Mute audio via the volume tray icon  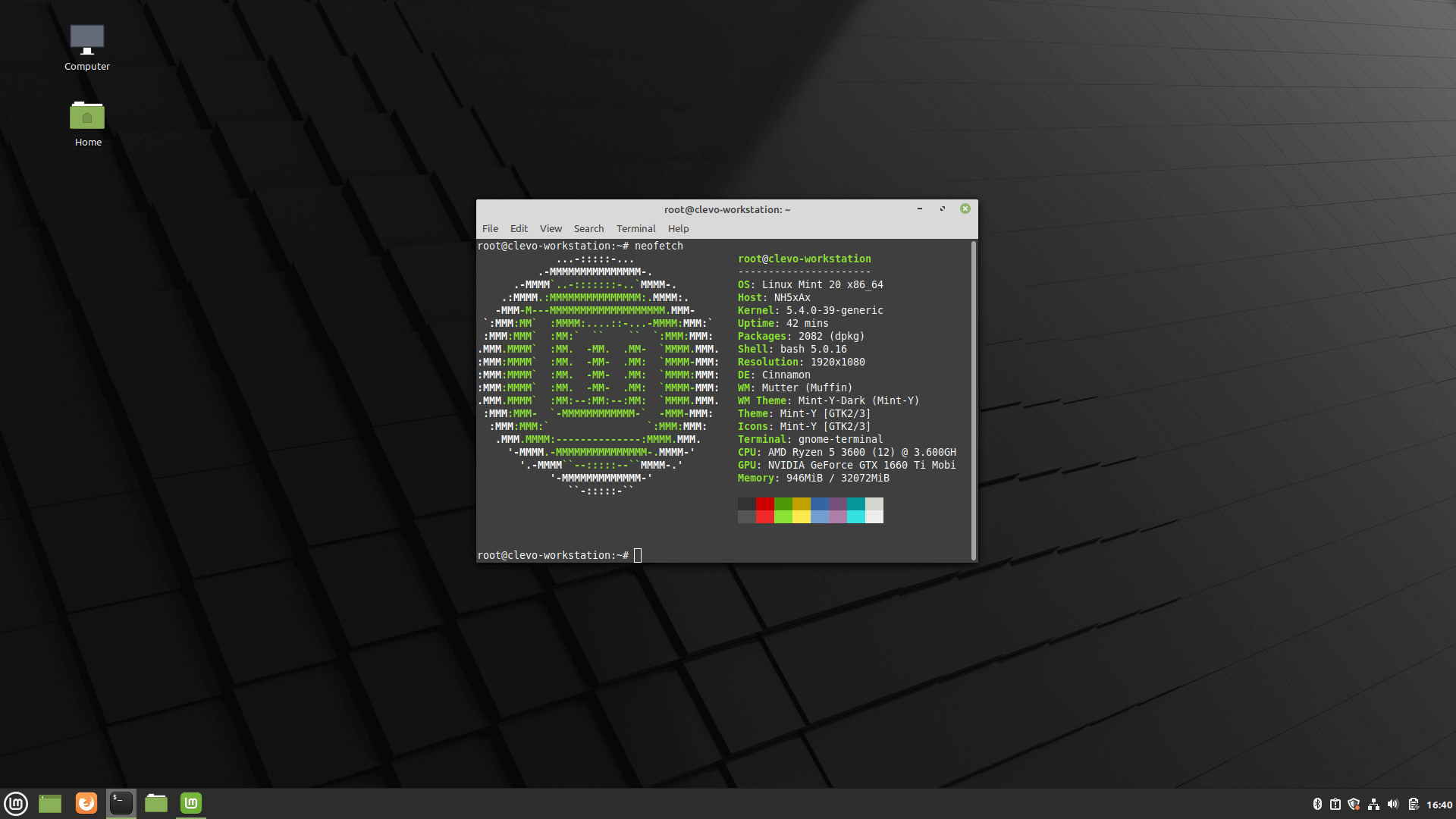pos(1393,804)
